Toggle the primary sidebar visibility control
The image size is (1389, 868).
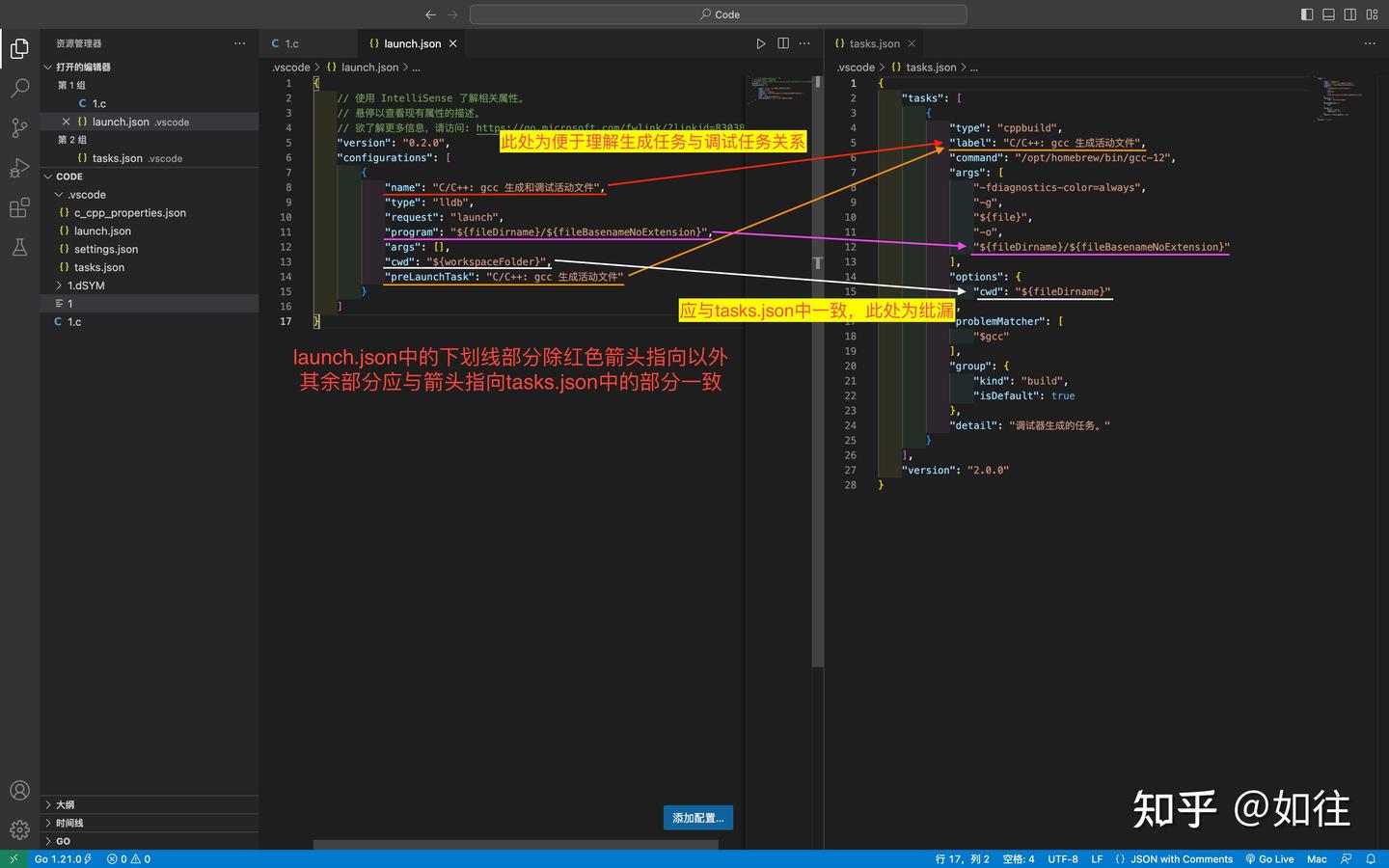tap(1307, 14)
